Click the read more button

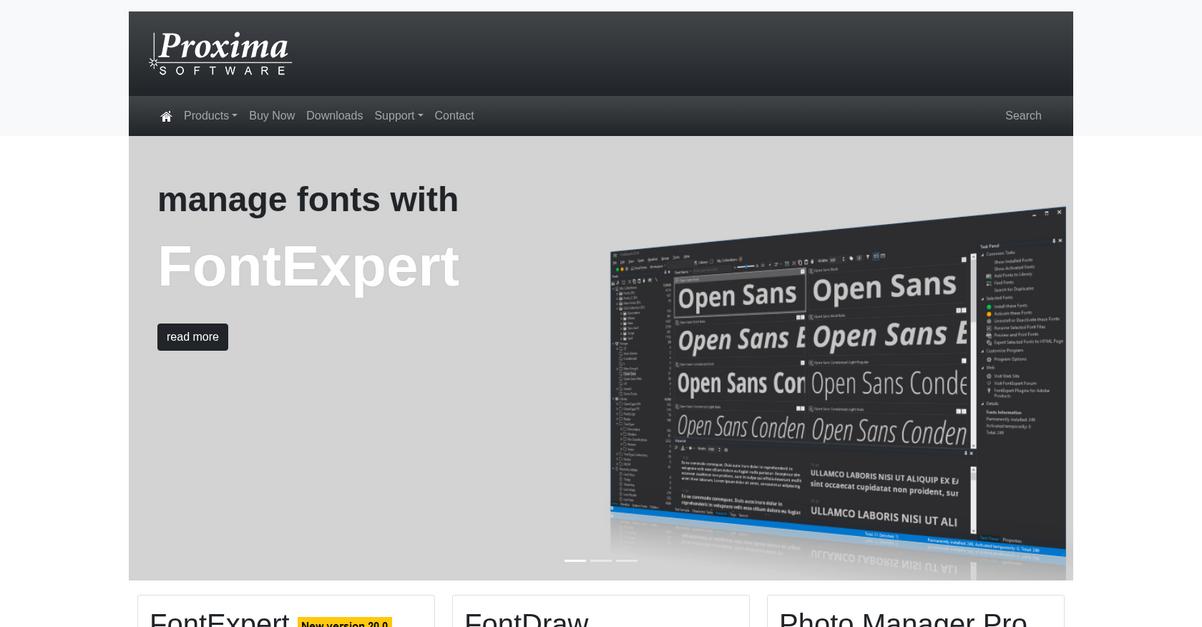click(192, 337)
